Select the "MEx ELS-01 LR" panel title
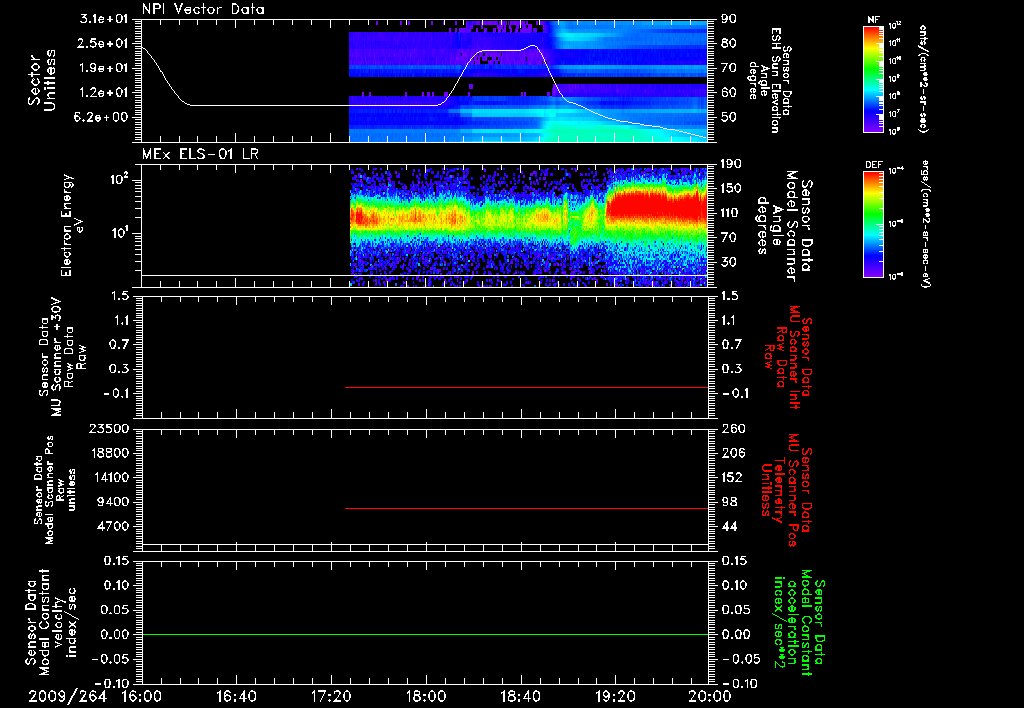The height and width of the screenshot is (708, 1024). coord(200,154)
